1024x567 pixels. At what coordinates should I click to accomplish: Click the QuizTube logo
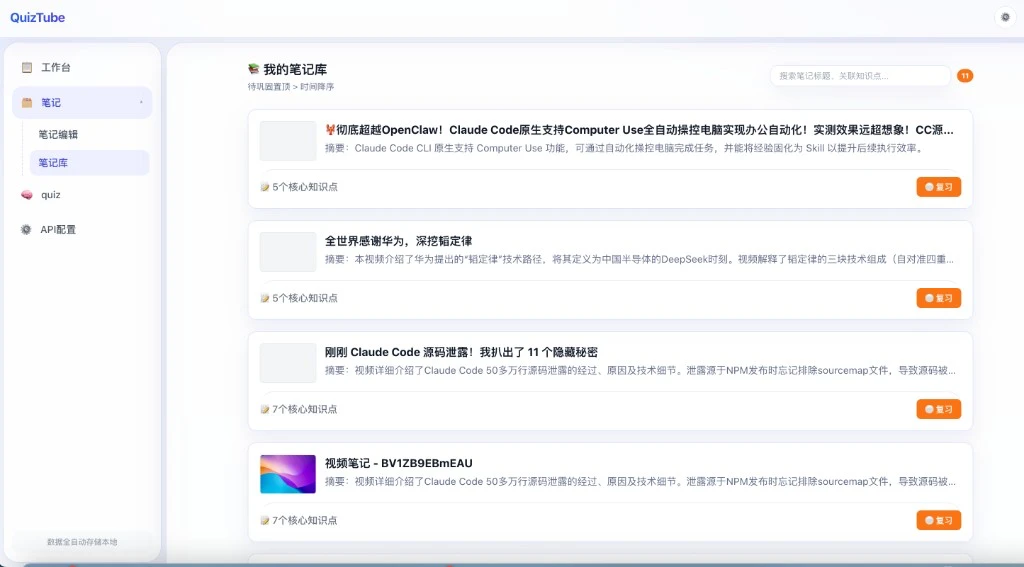37,18
